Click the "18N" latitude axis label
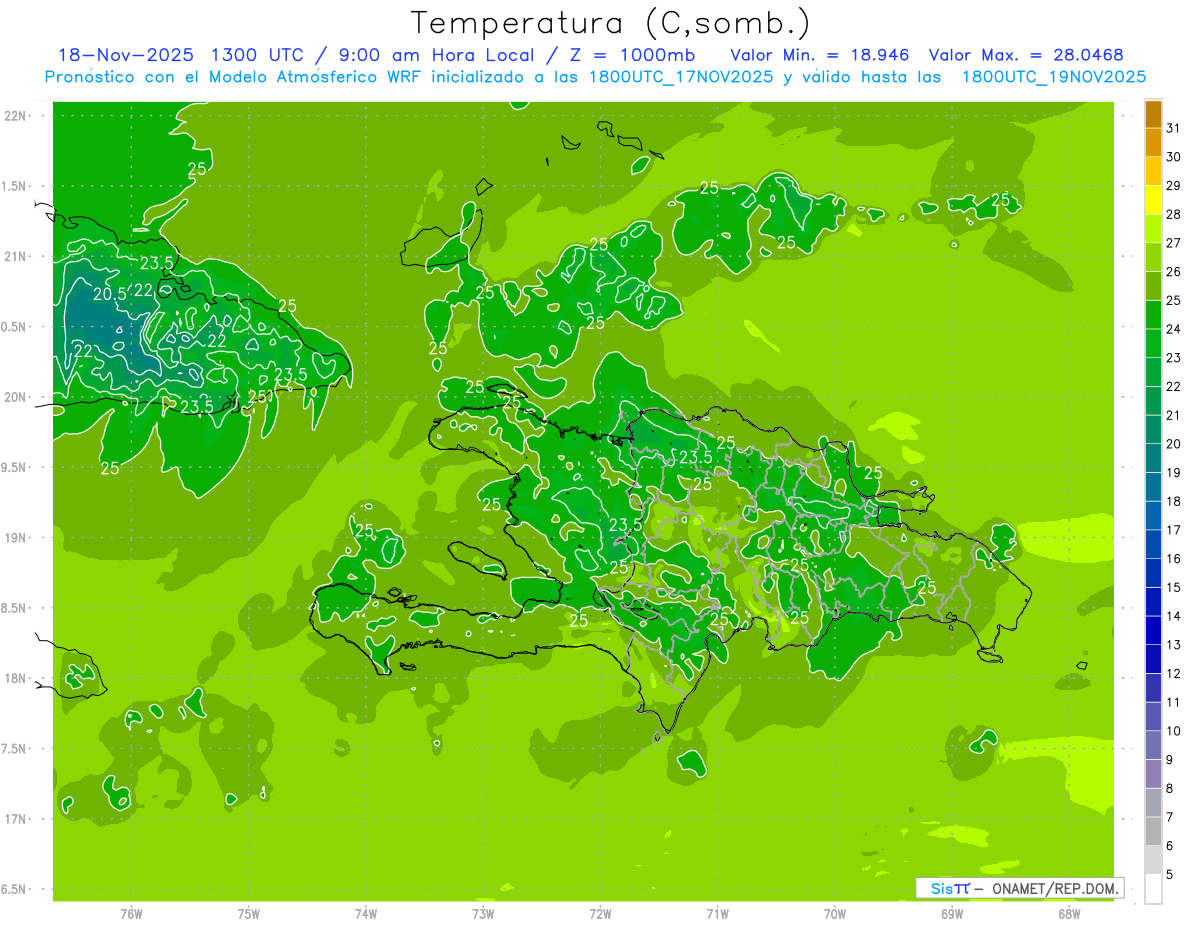The height and width of the screenshot is (927, 1200). click(17, 678)
